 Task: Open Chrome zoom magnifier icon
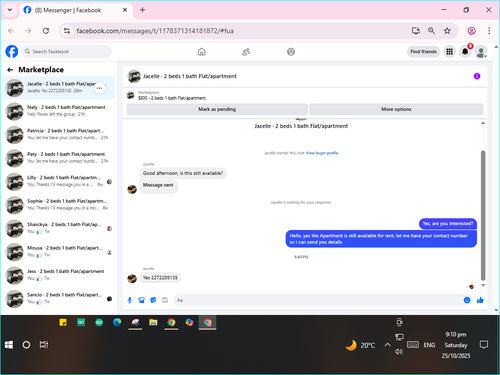point(431,31)
